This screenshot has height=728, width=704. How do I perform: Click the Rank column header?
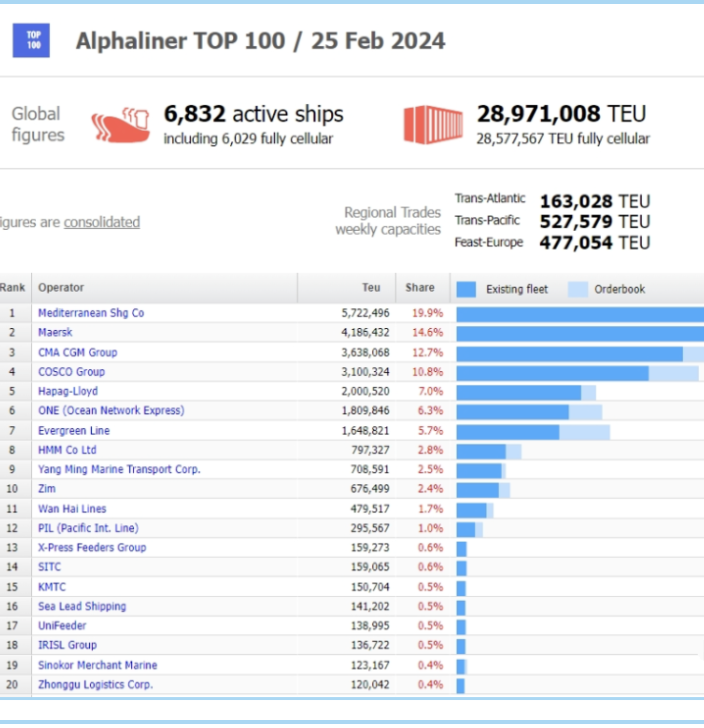click(13, 288)
